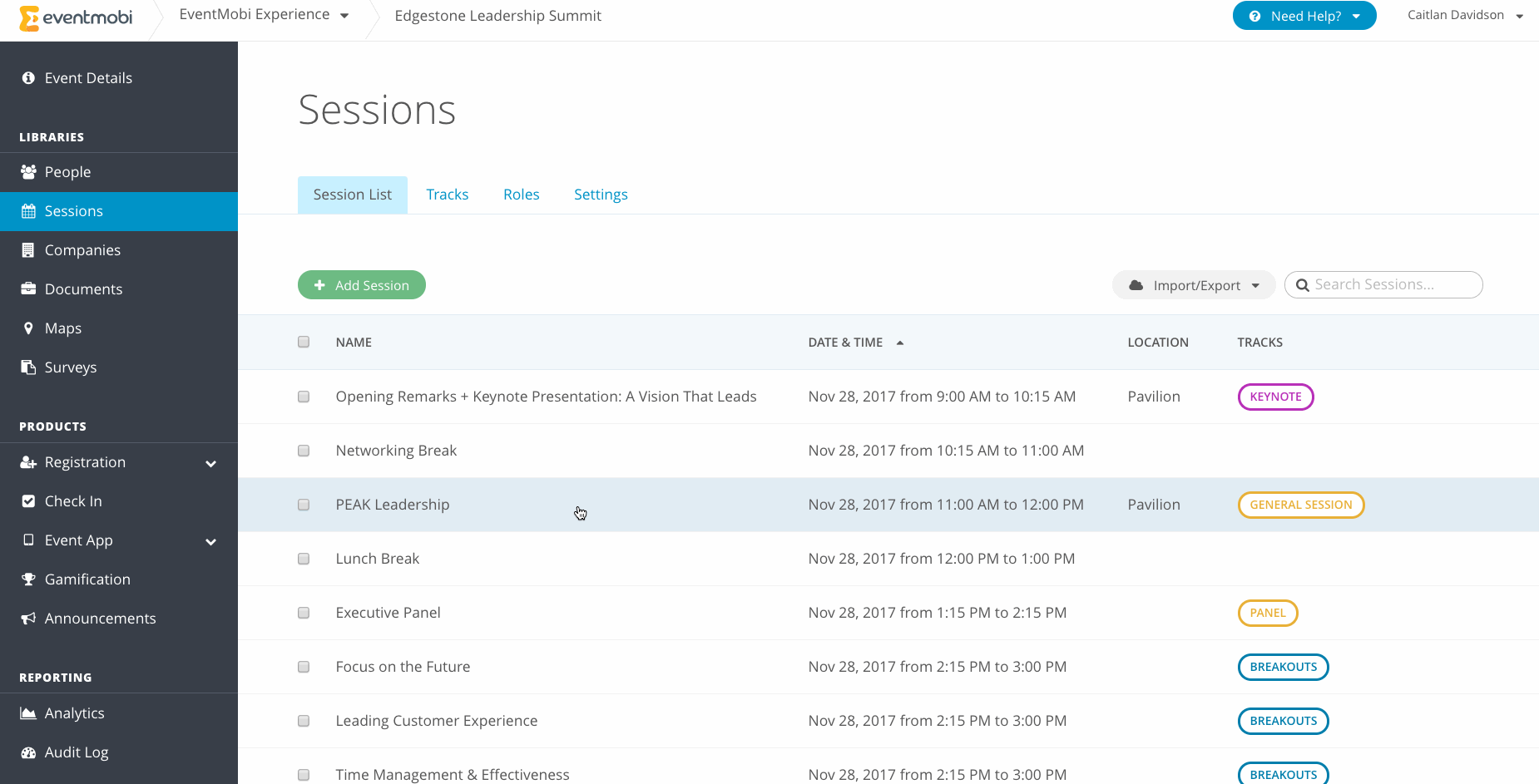Check the Opening Remarks session checkbox
Screen dimensions: 1539x784
(x=304, y=397)
